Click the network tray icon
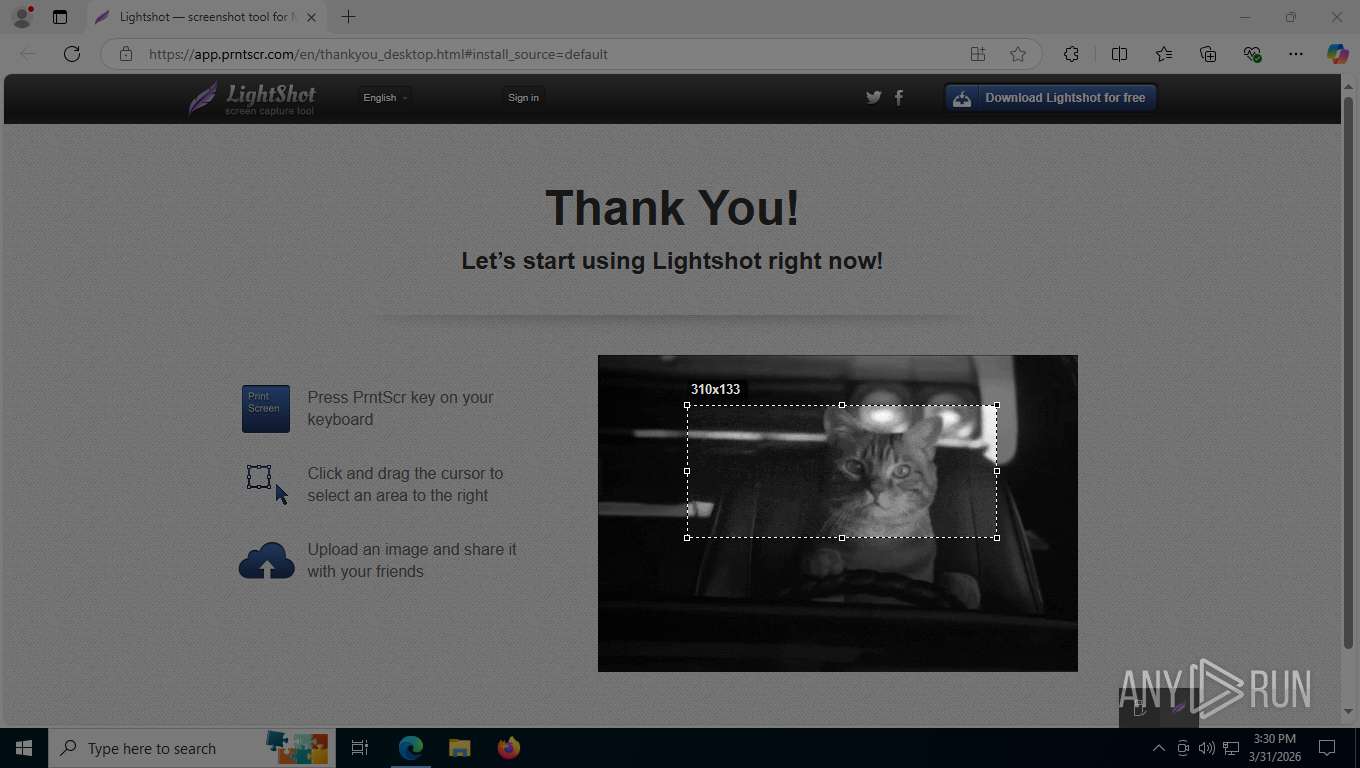1360x768 pixels. click(x=1231, y=748)
